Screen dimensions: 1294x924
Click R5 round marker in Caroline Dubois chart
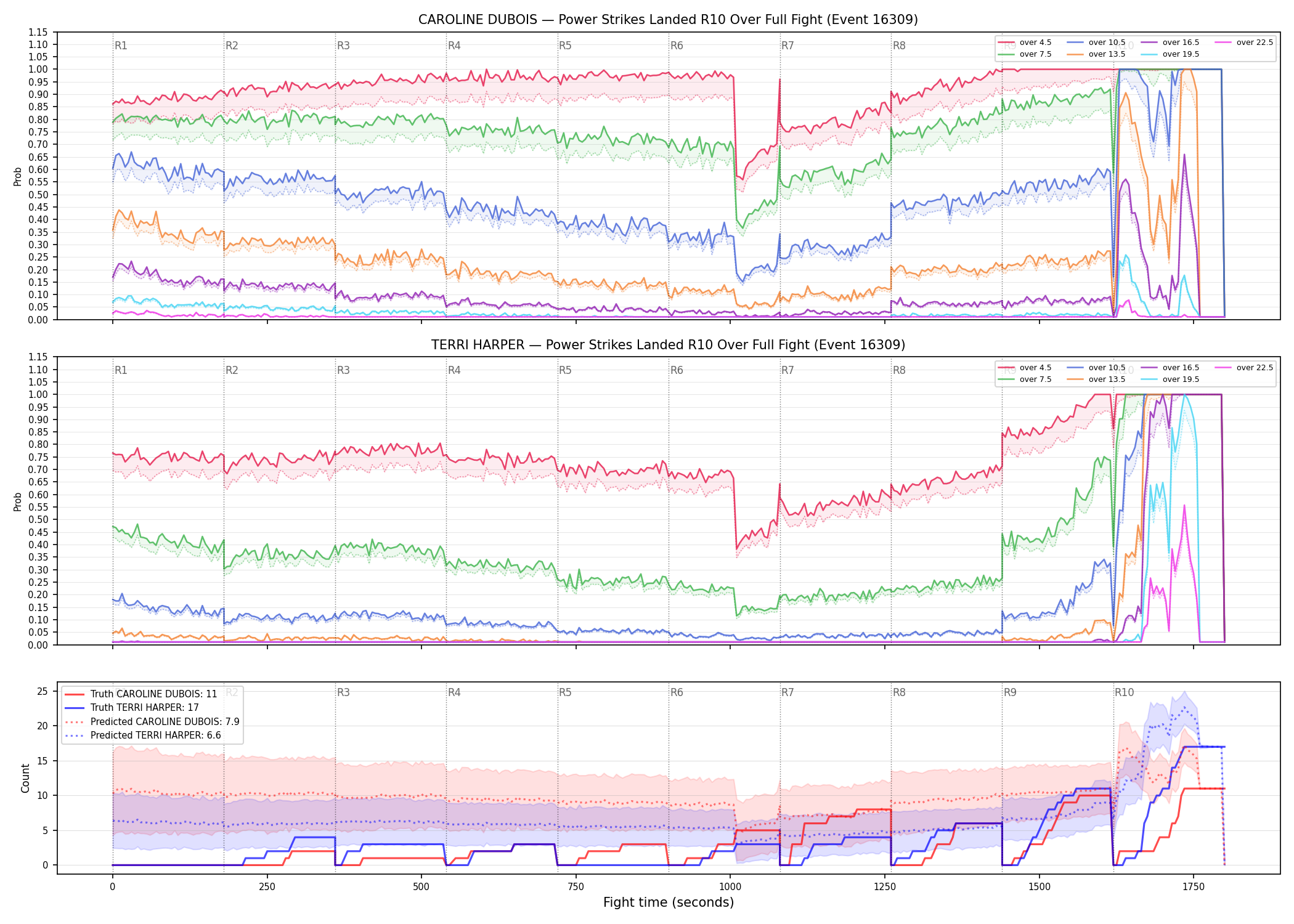tap(565, 46)
